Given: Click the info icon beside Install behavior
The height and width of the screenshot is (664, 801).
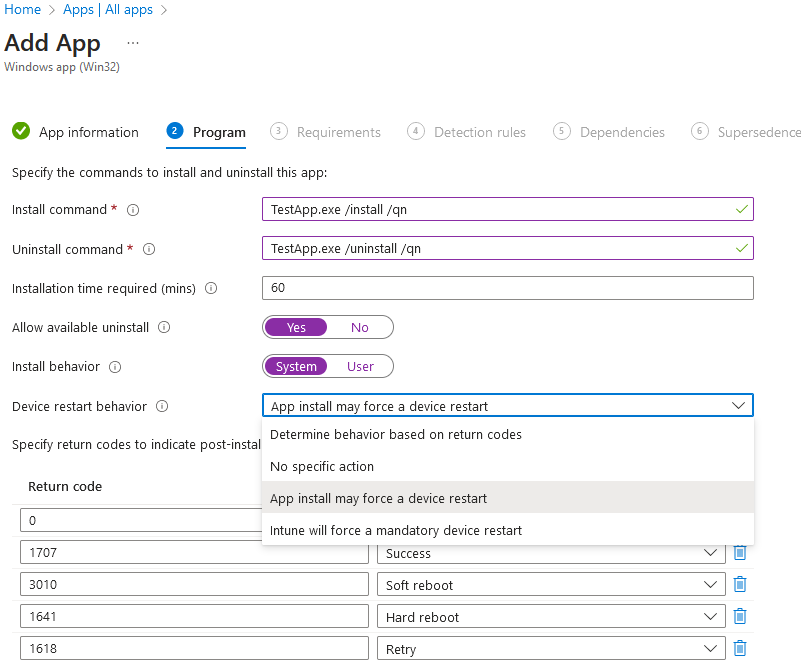Looking at the screenshot, I should (x=116, y=366).
